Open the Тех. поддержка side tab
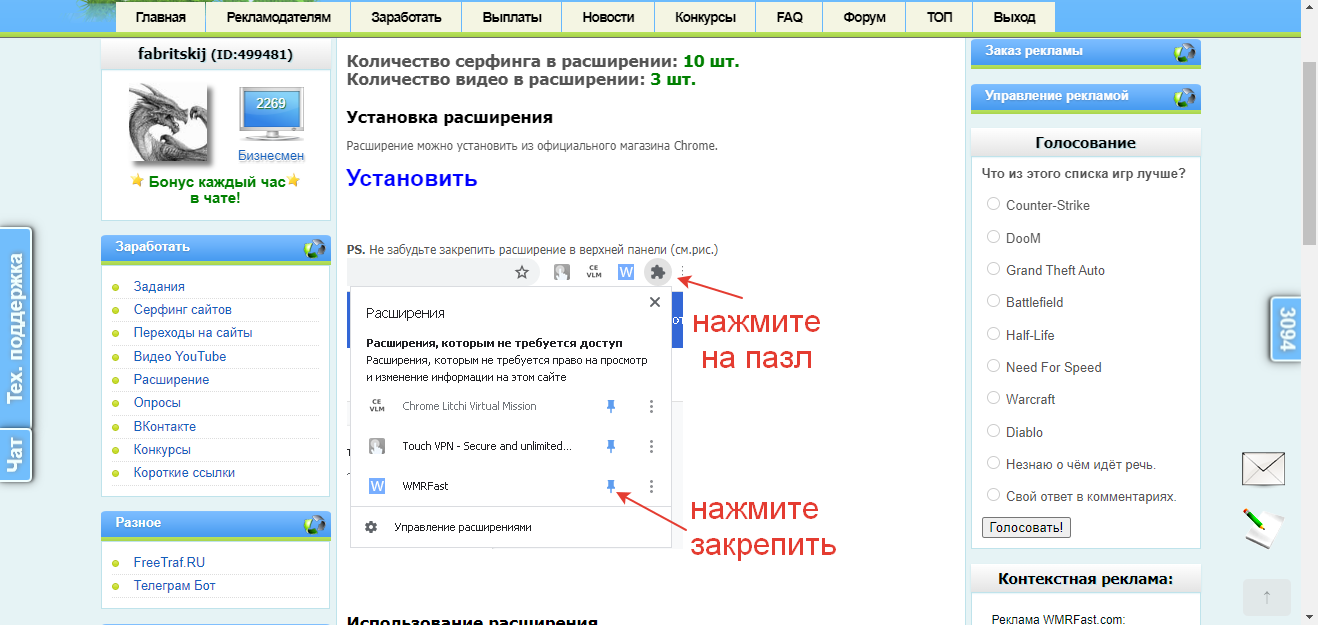The image size is (1318, 625). [x=15, y=328]
